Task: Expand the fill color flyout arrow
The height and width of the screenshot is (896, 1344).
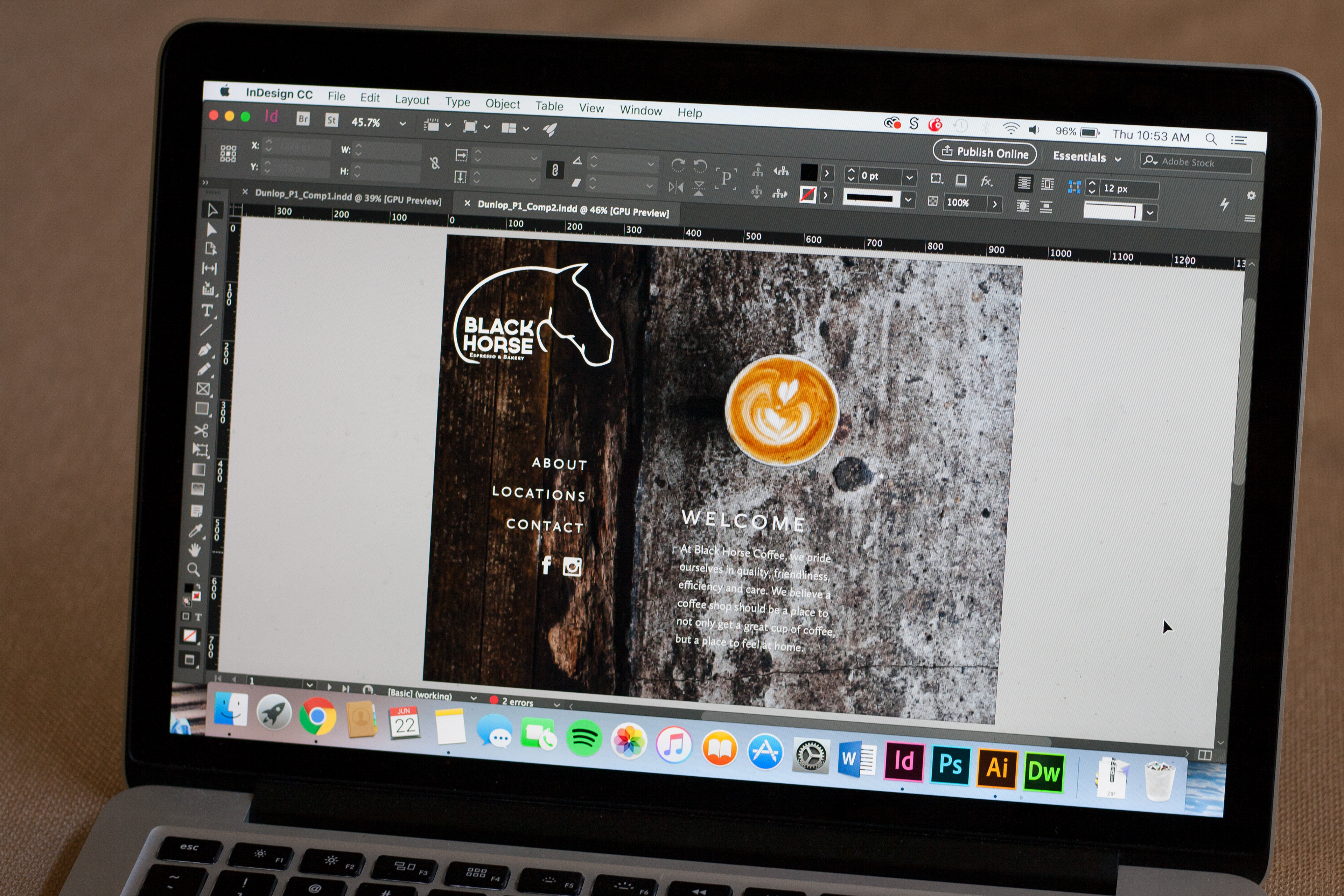Action: coord(827,173)
